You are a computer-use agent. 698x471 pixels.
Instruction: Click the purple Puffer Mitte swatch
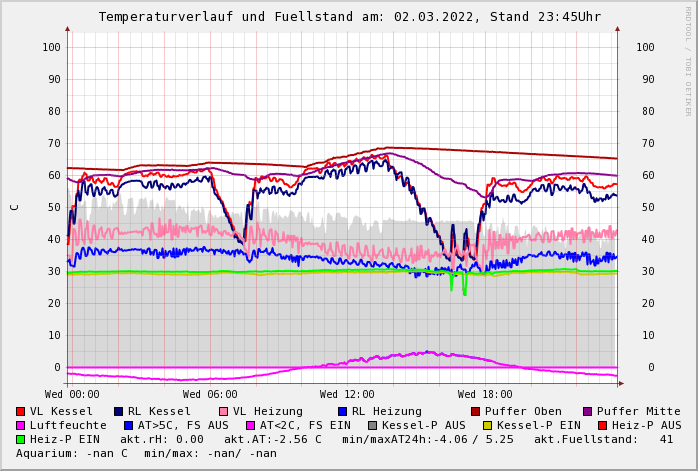pos(588,411)
